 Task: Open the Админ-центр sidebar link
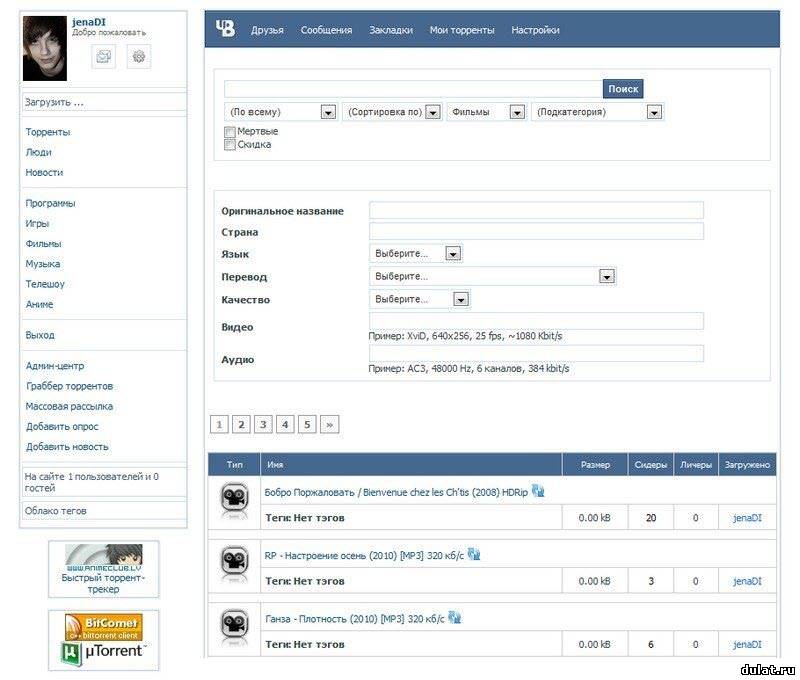(55, 366)
